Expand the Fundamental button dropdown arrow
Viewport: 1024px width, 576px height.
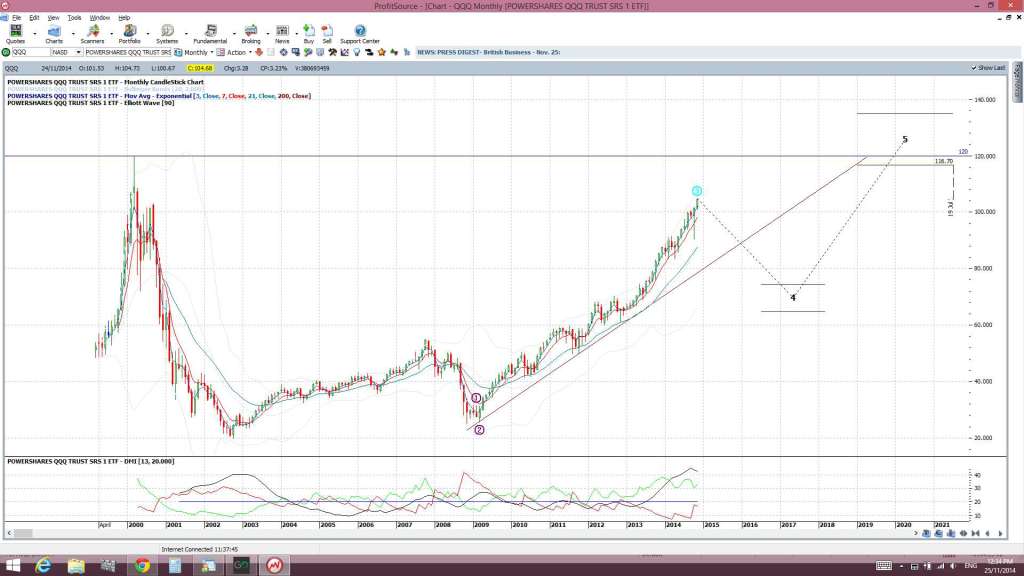point(234,33)
